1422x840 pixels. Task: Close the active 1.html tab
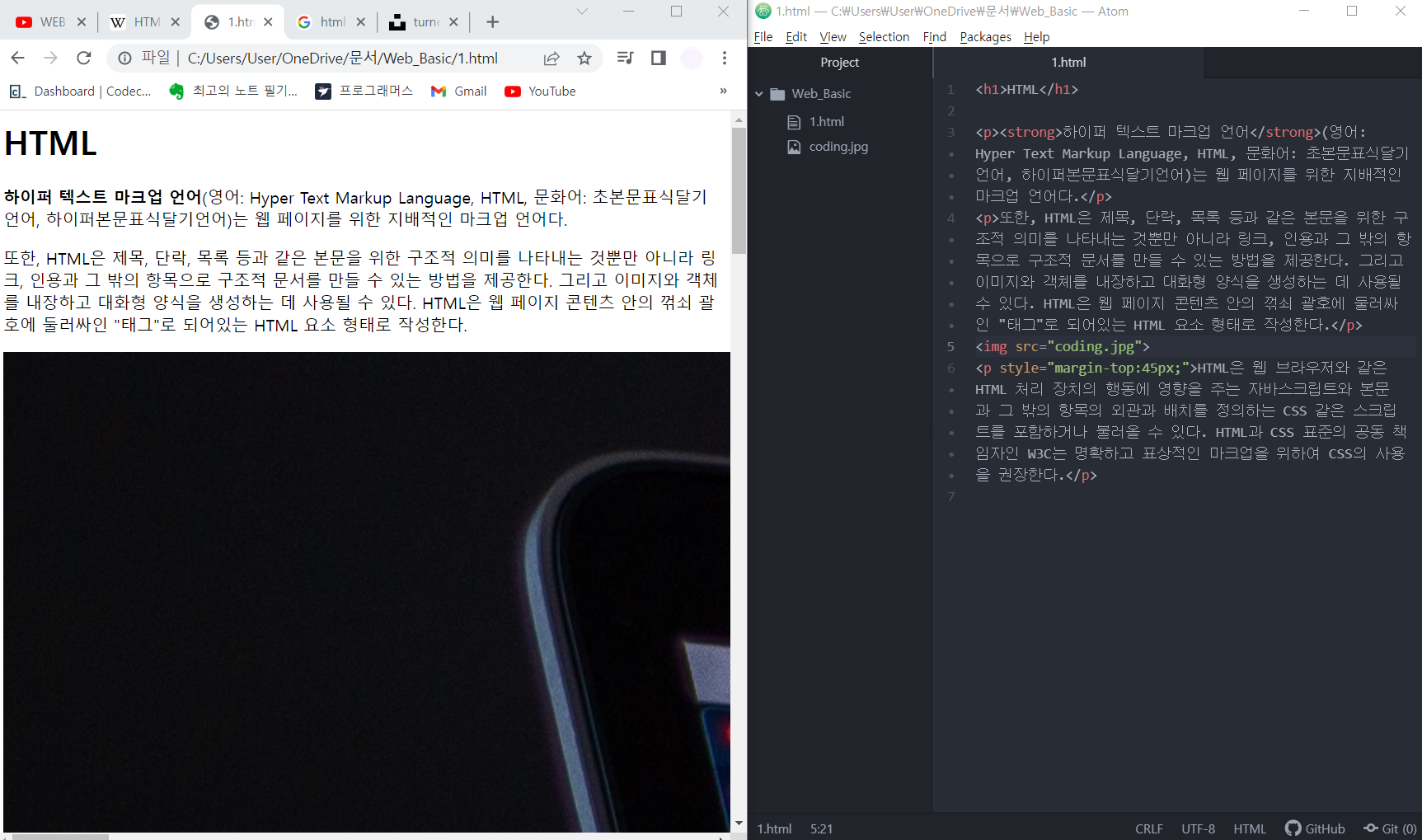[x=268, y=22]
